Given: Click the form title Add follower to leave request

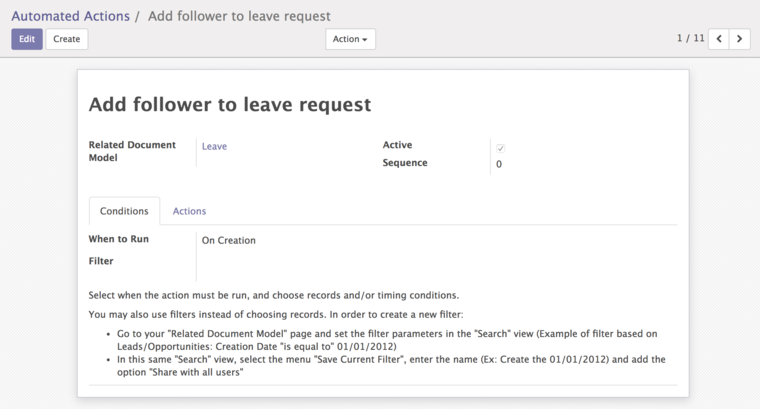Looking at the screenshot, I should click(230, 105).
